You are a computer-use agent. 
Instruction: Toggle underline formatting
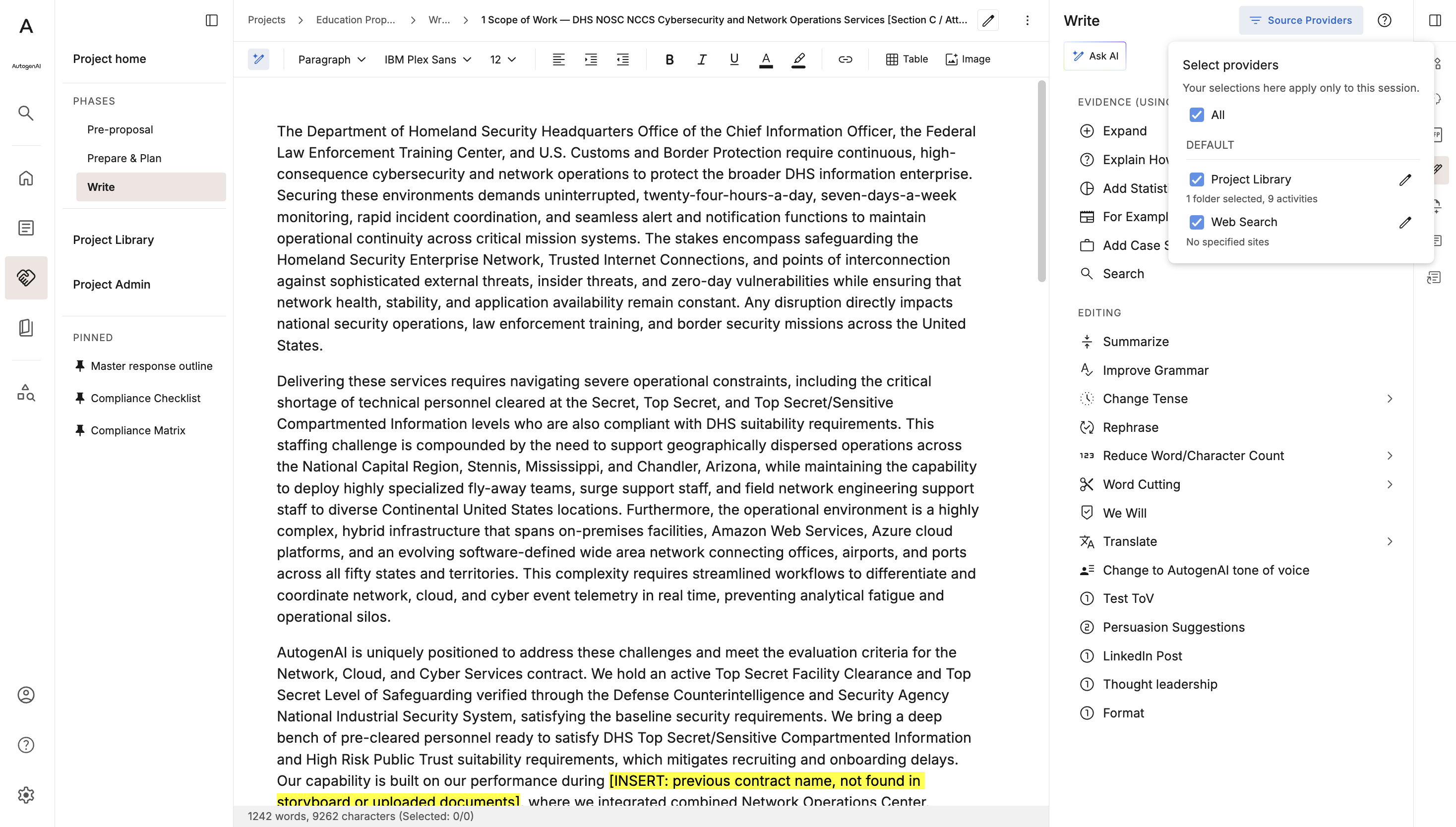(x=734, y=59)
